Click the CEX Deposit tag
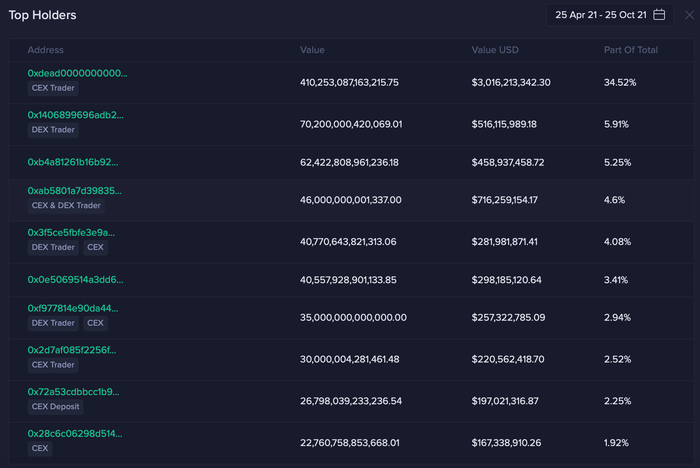Image resolution: width=700 pixels, height=468 pixels. coord(55,407)
